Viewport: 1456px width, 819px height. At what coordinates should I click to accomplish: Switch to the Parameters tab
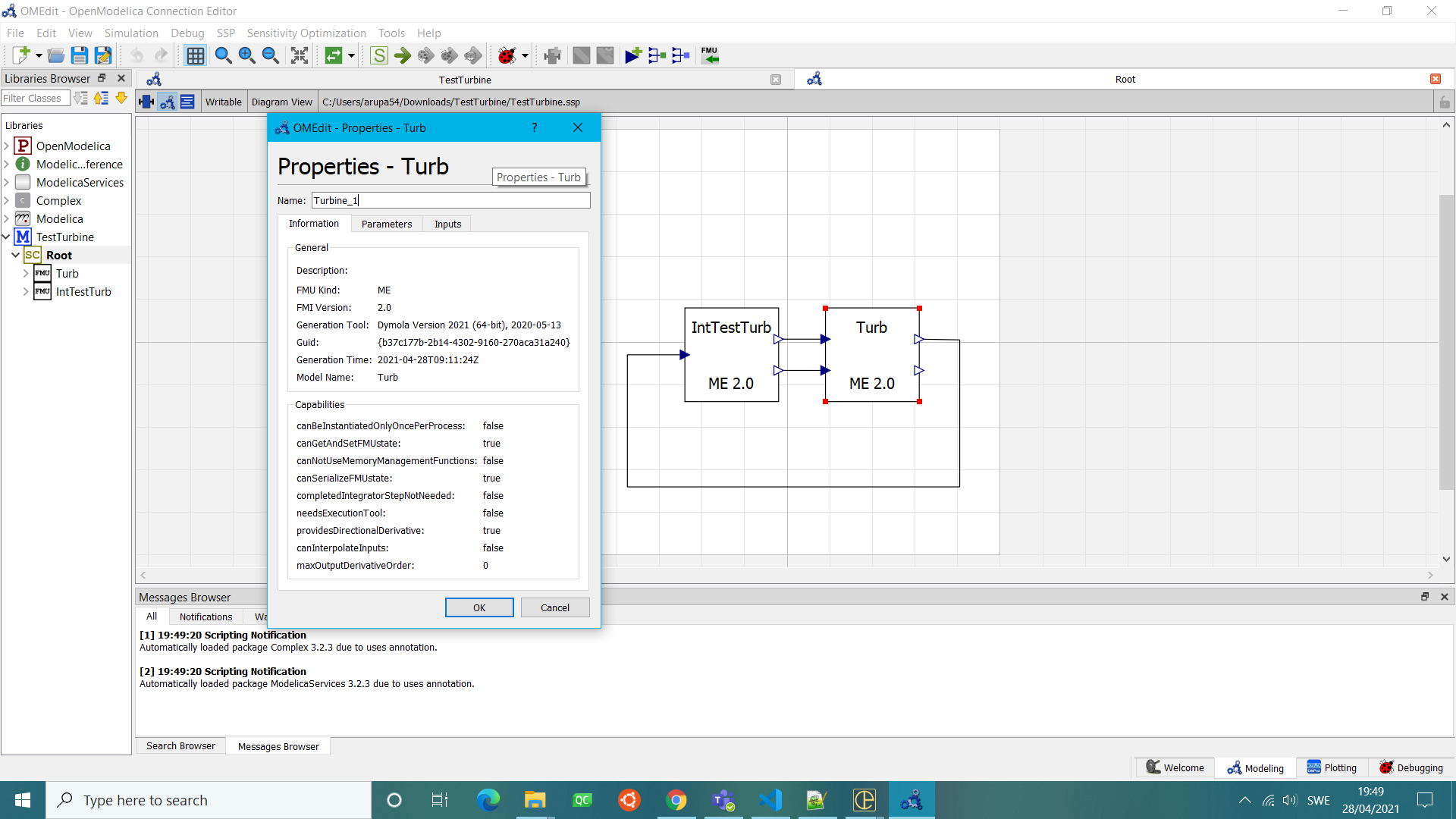point(386,224)
